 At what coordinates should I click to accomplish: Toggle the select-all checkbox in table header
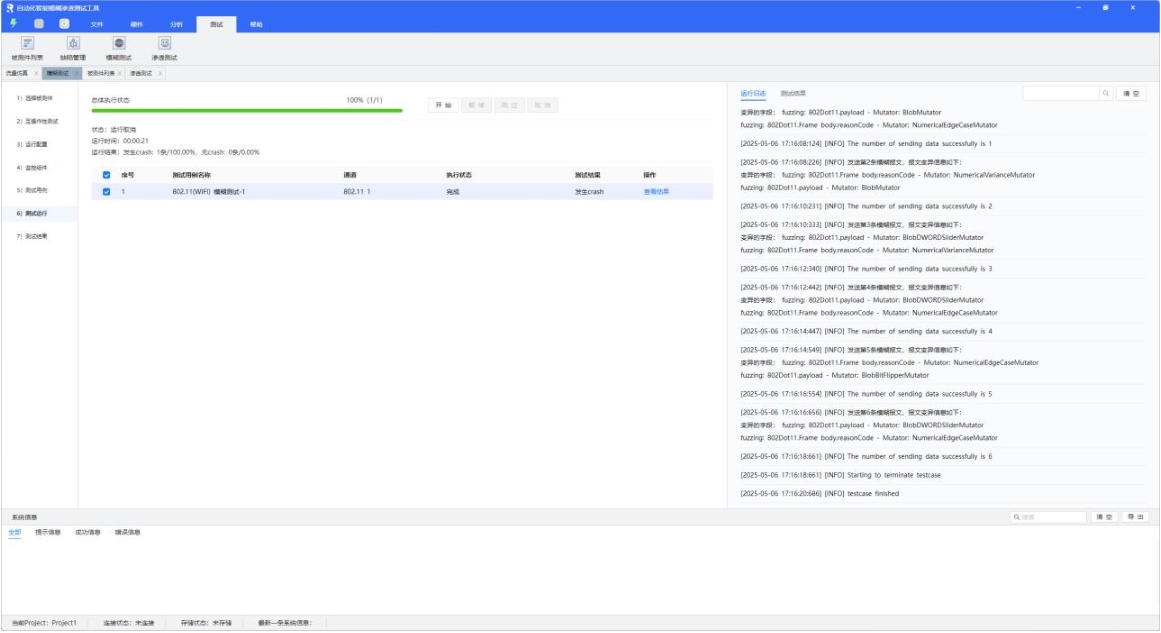[107, 175]
